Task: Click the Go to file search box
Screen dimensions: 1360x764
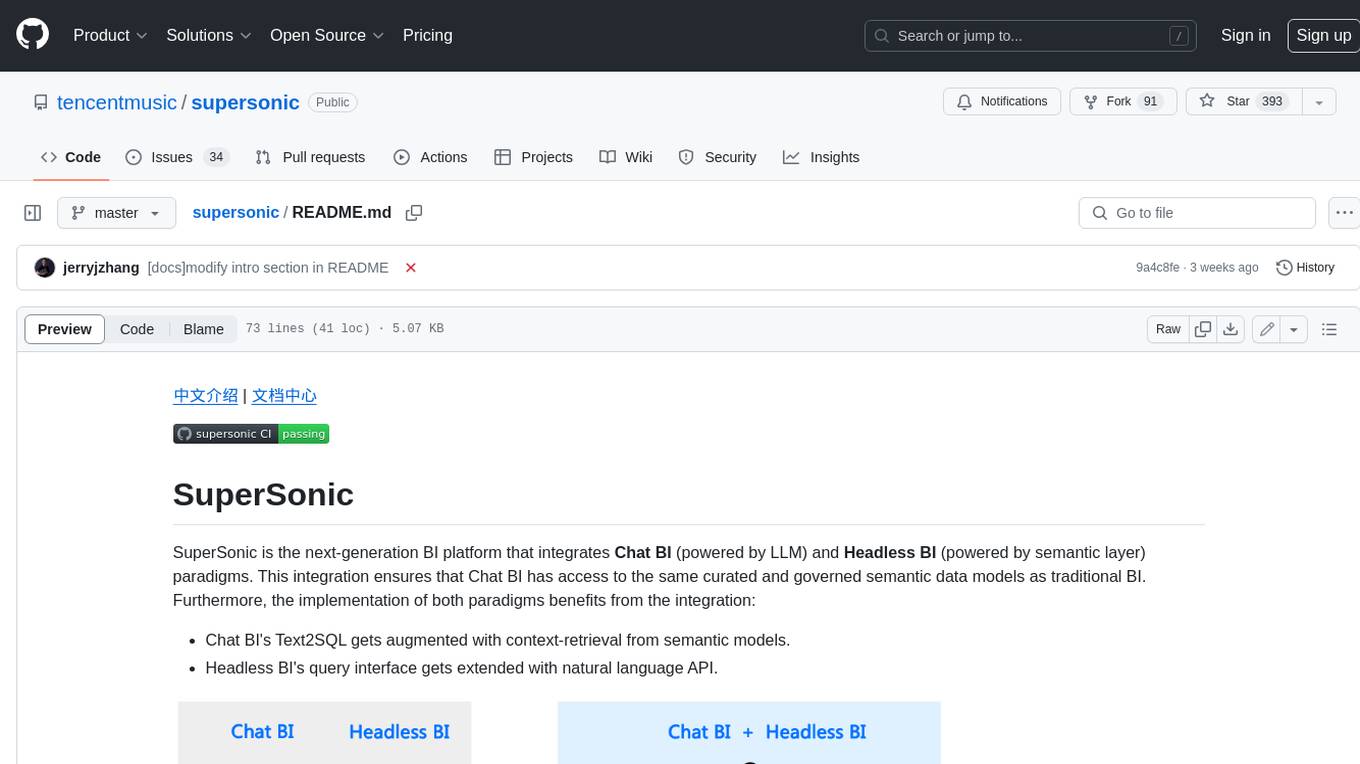Action: pos(1197,213)
